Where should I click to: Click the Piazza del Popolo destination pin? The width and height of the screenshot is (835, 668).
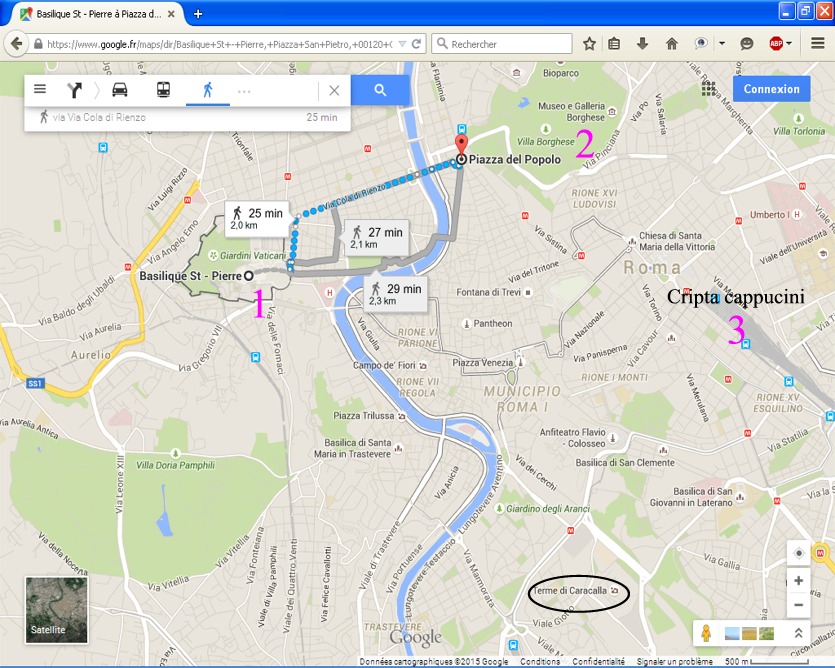pyautogui.click(x=461, y=146)
